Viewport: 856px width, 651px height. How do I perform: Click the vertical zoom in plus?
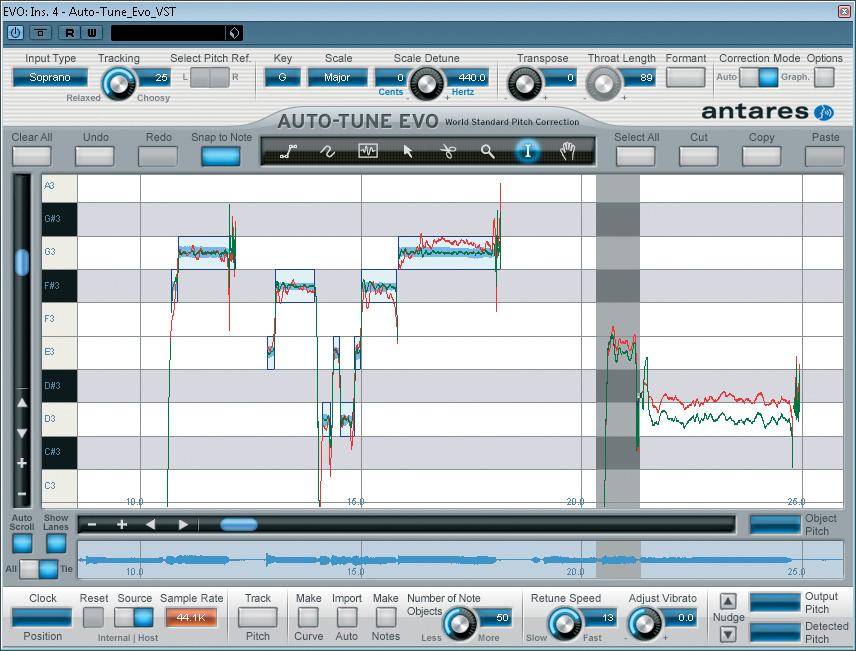(22, 463)
